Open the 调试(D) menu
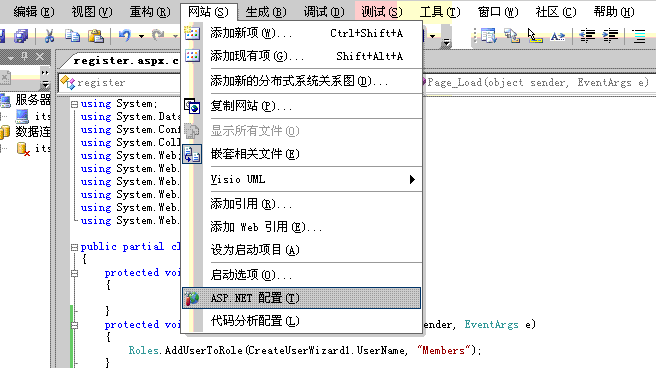The width and height of the screenshot is (656, 368). coord(324,12)
